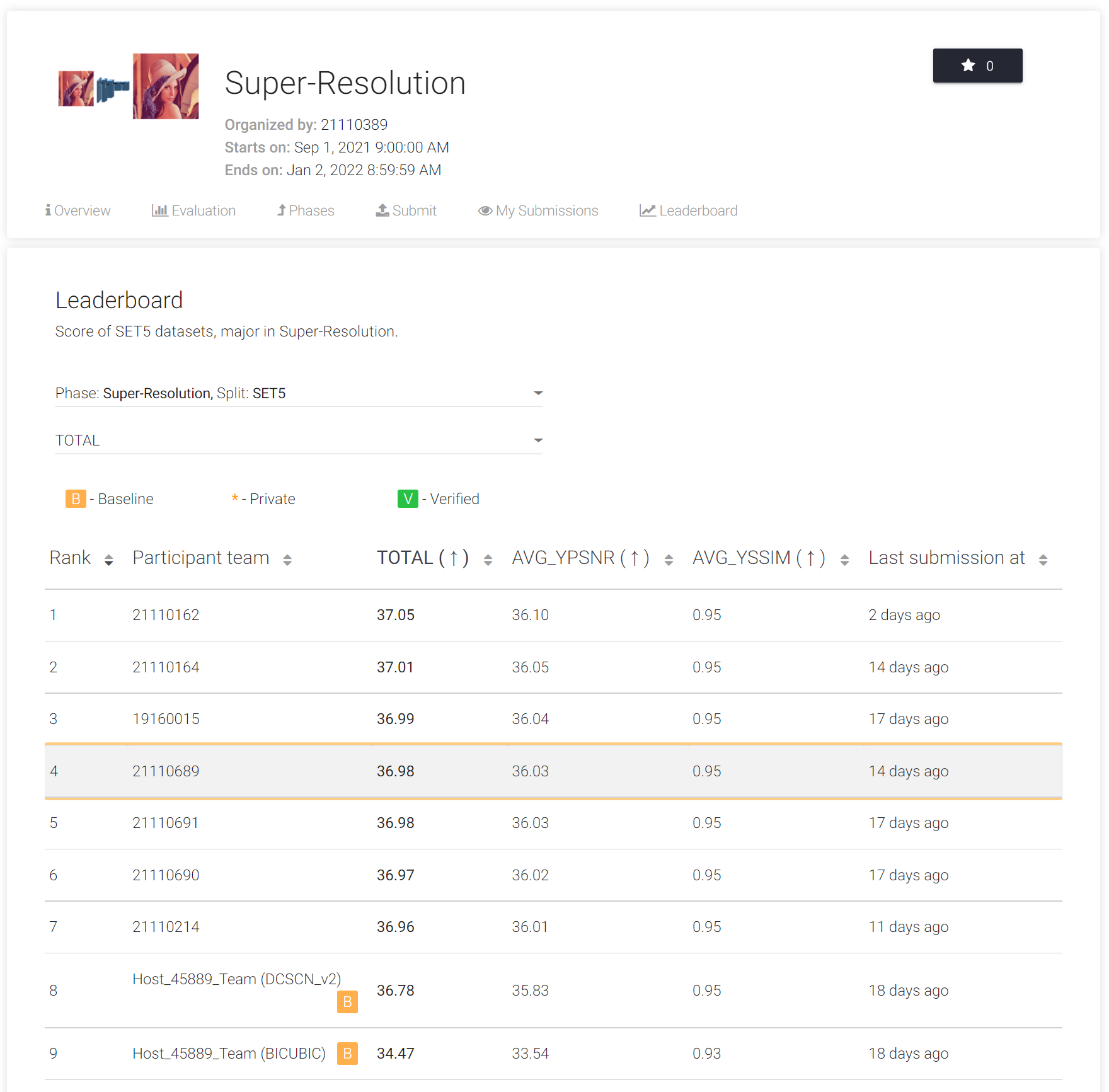Click the Overview info icon
Viewport: 1109px width, 1092px height.
pos(47,210)
